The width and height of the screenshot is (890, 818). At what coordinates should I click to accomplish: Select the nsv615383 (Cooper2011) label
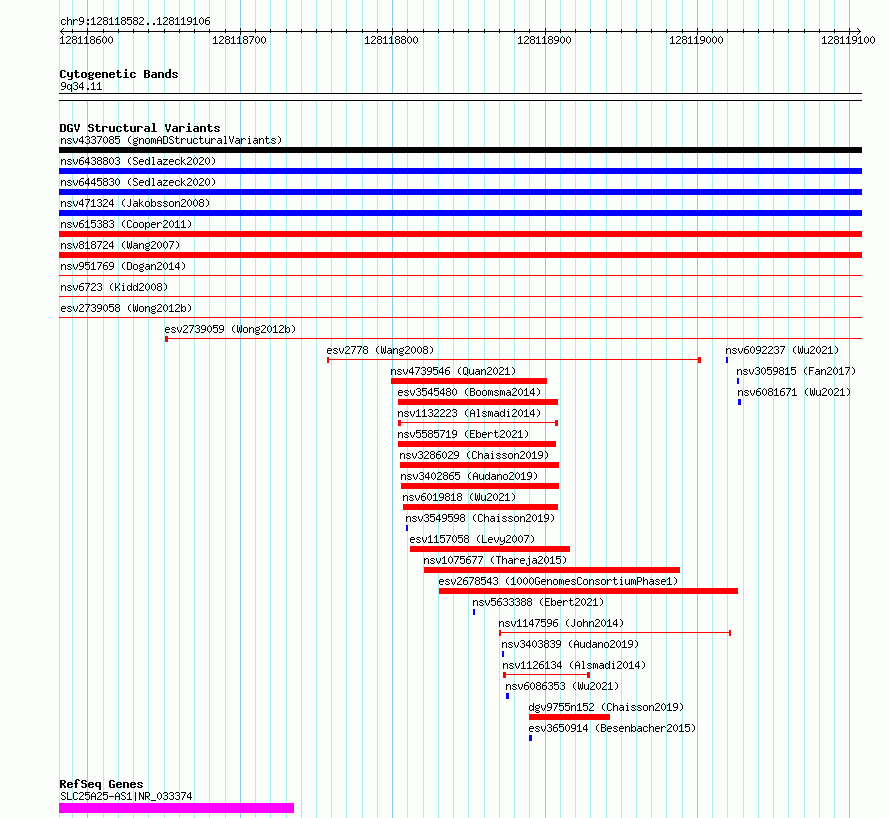point(126,224)
